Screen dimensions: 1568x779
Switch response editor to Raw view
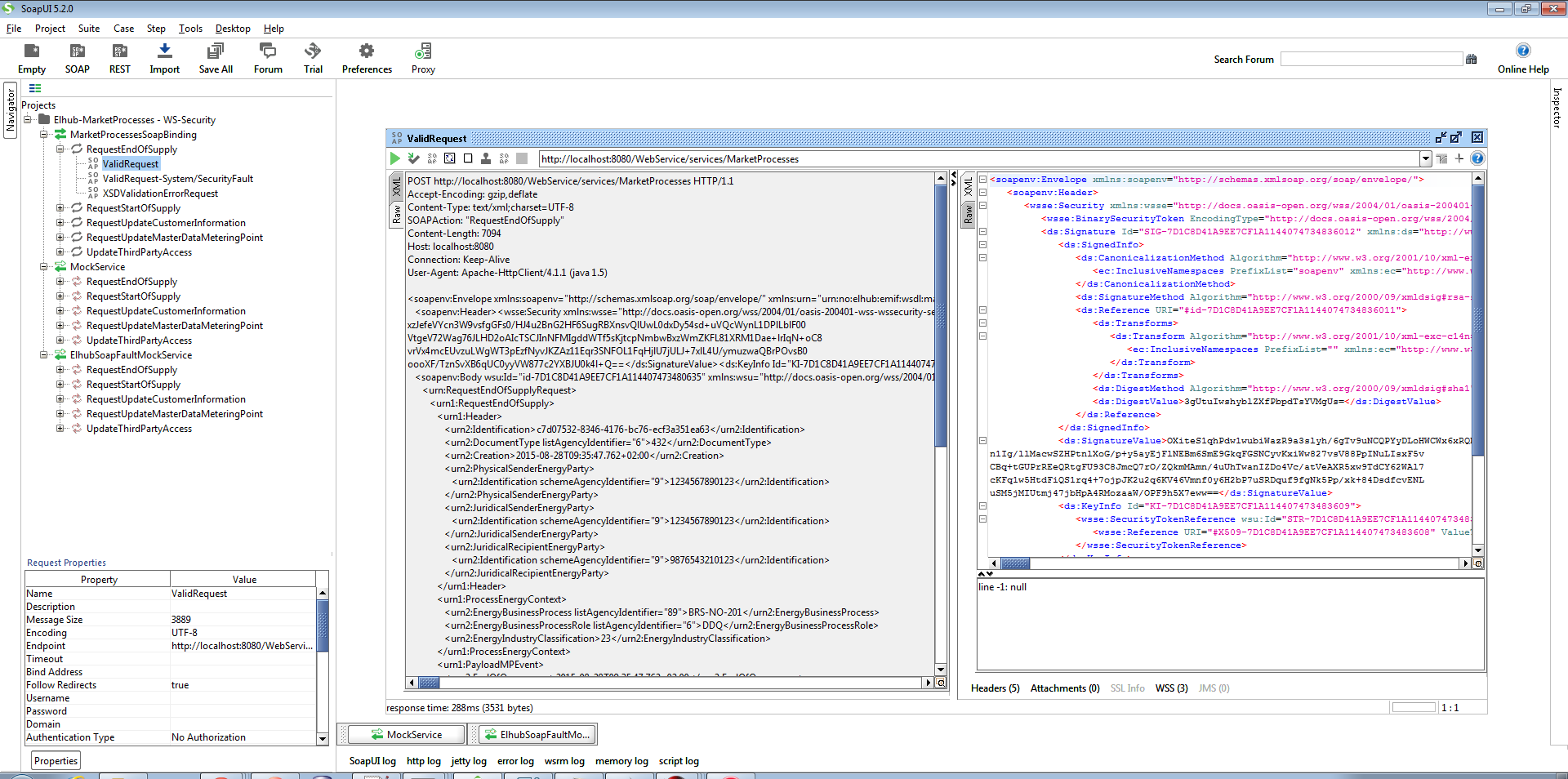[x=968, y=214]
